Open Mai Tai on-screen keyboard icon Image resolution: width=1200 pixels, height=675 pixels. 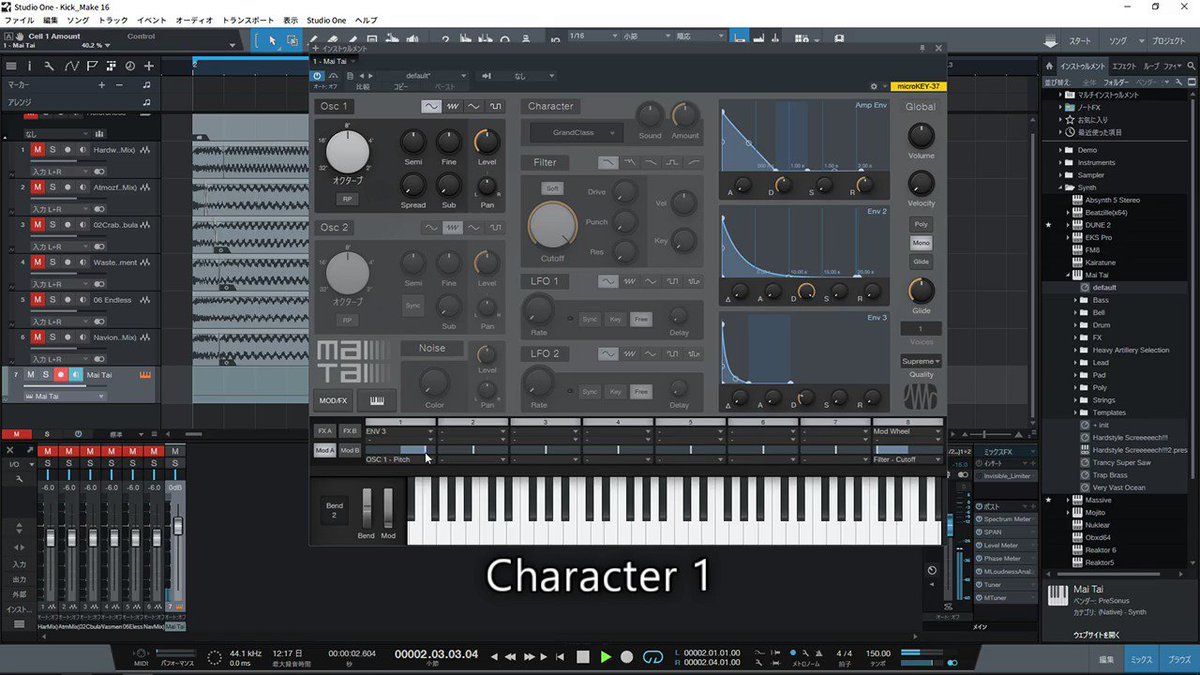(x=379, y=400)
